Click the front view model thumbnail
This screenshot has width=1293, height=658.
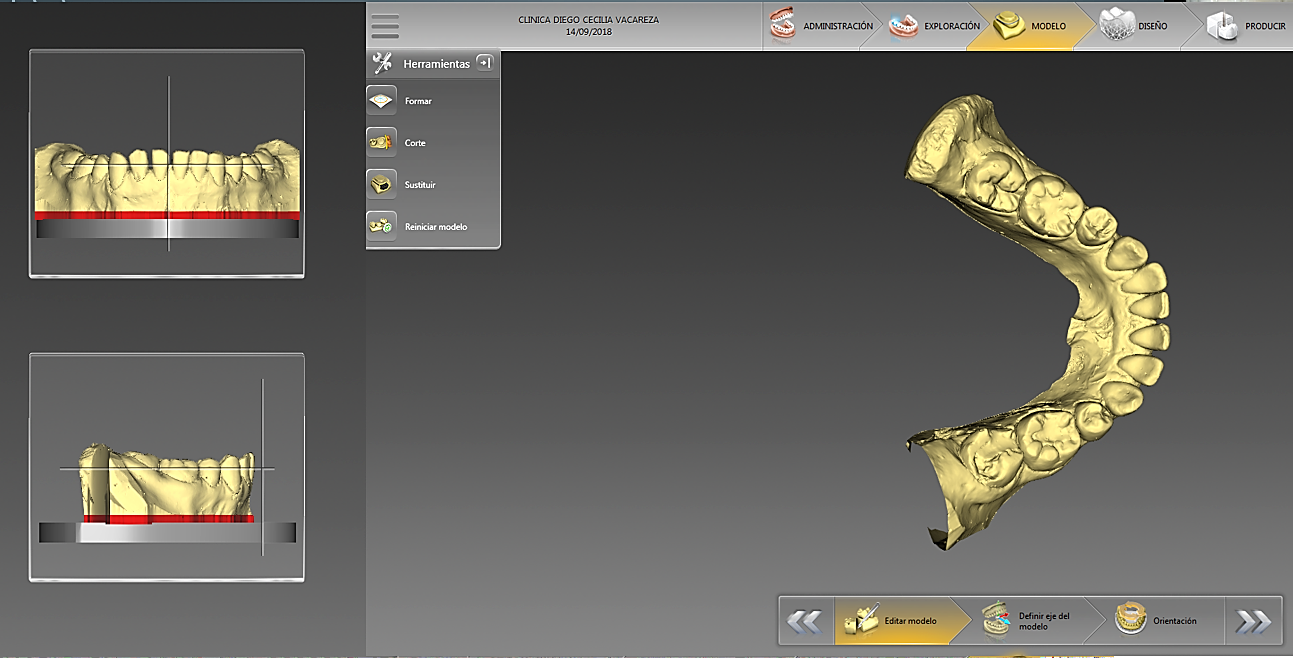click(167, 164)
